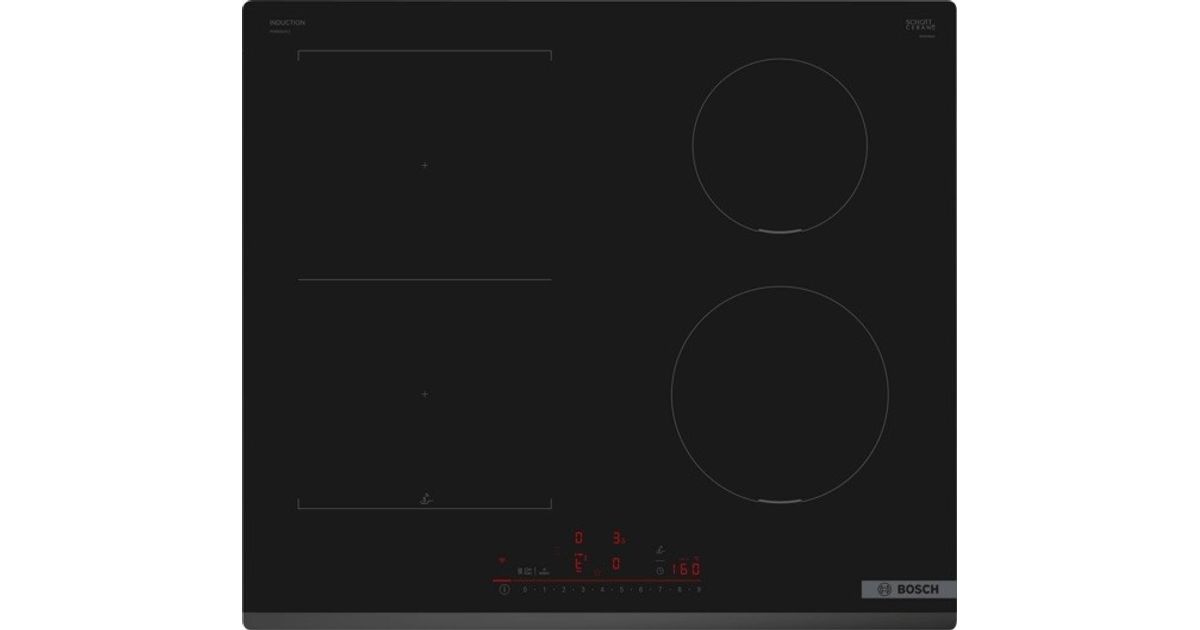Tap the timer clock icon
1200x630 pixels.
(660, 570)
